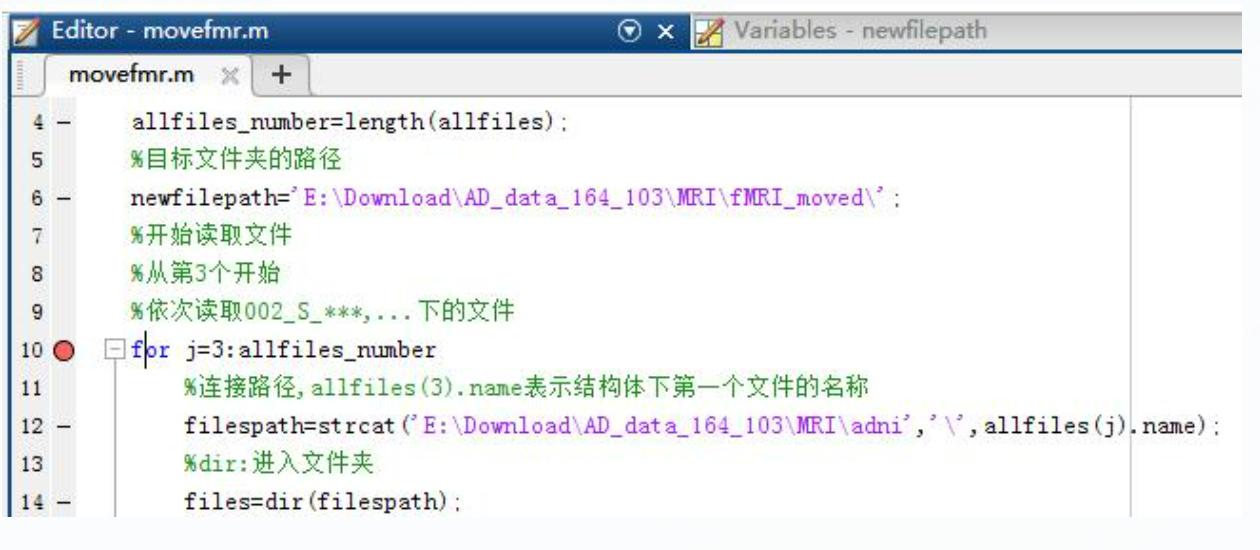Collapse the for loop code fold
Image resolution: width=1260 pixels, height=550 pixels.
[114, 351]
